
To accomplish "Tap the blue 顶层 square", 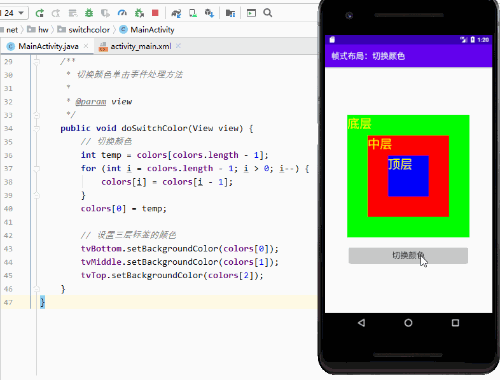I will pyautogui.click(x=408, y=176).
